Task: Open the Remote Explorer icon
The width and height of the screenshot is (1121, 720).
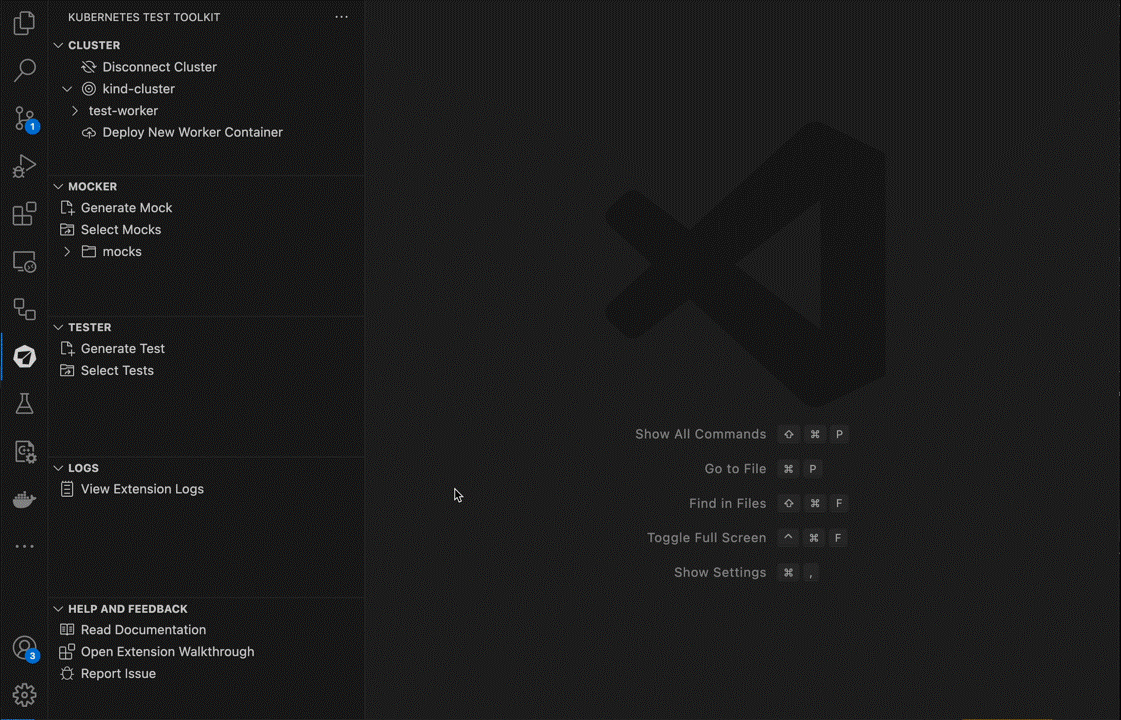Action: tap(24, 262)
